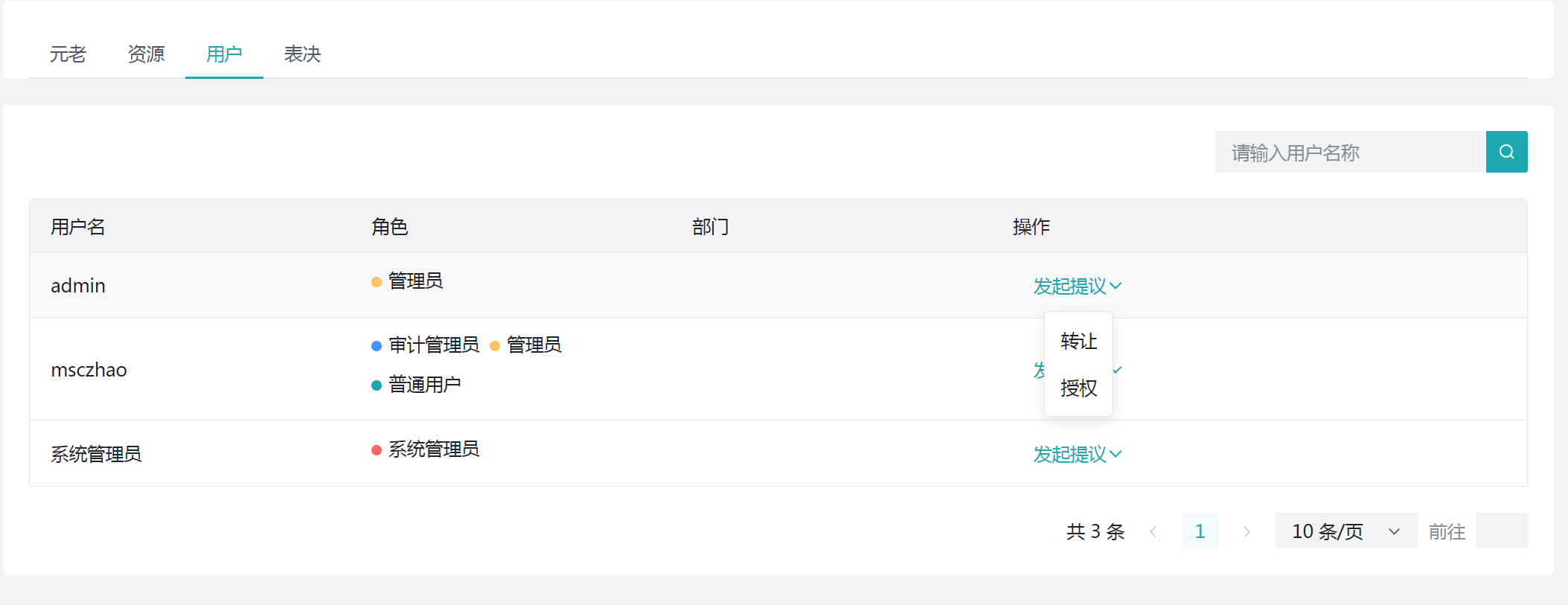Click the red-dot 系统管理员 role tag
The height and width of the screenshot is (605, 1568).
[433, 449]
